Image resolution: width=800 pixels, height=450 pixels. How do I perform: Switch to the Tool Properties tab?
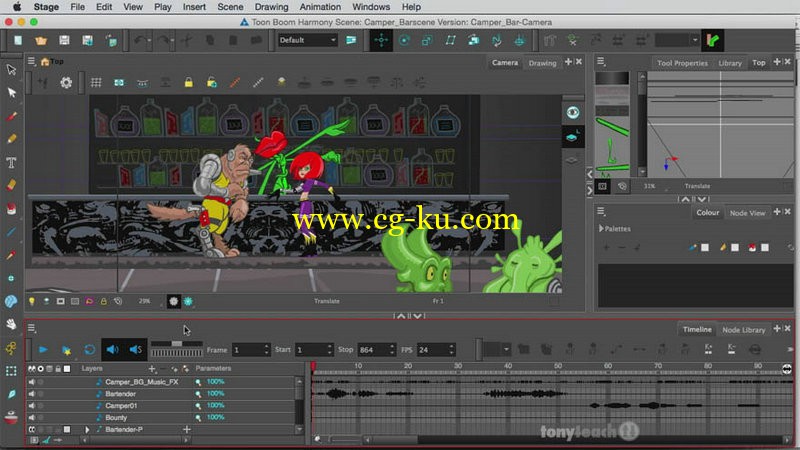pyautogui.click(x=682, y=63)
